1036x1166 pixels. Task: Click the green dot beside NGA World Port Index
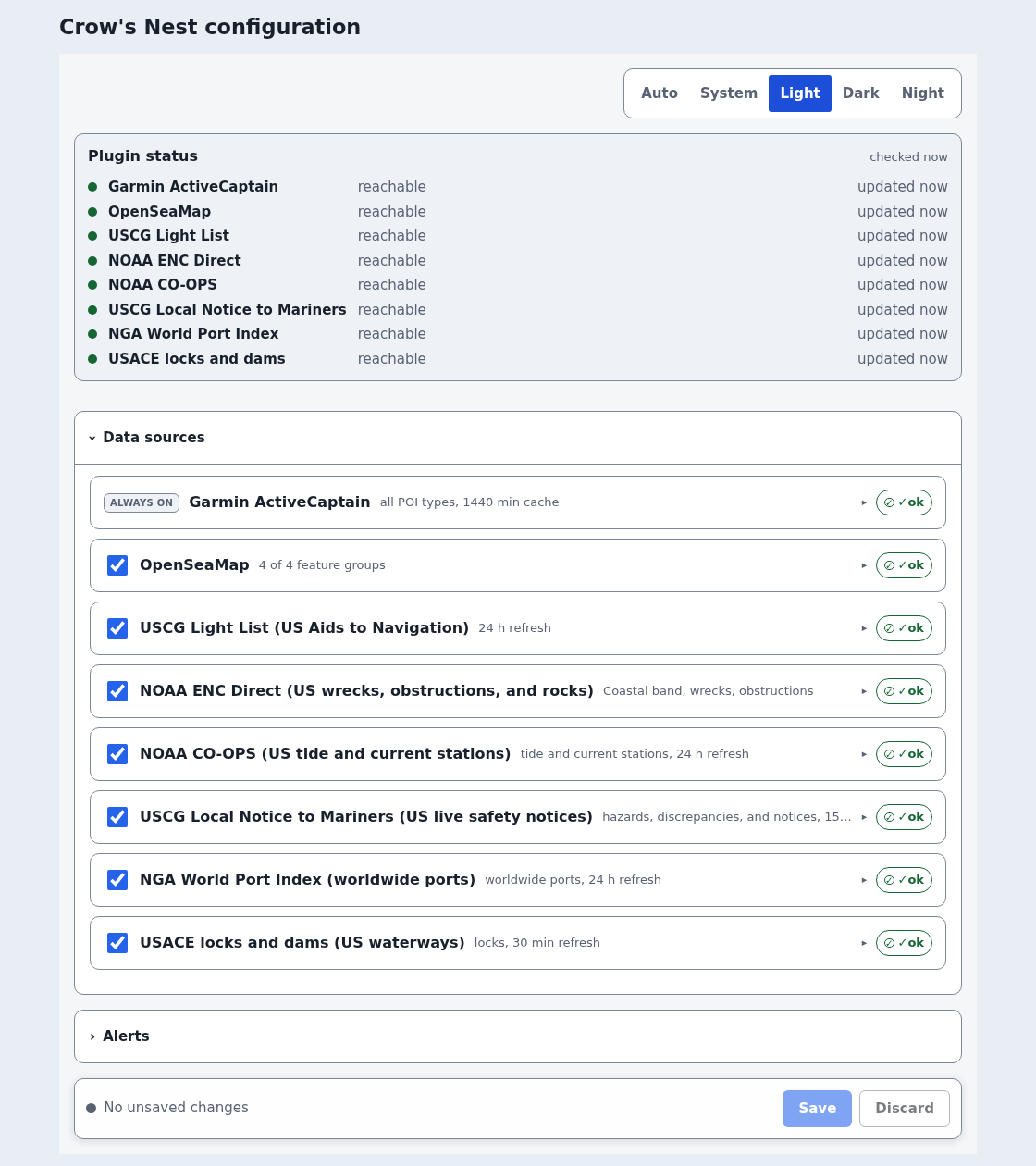tap(92, 334)
